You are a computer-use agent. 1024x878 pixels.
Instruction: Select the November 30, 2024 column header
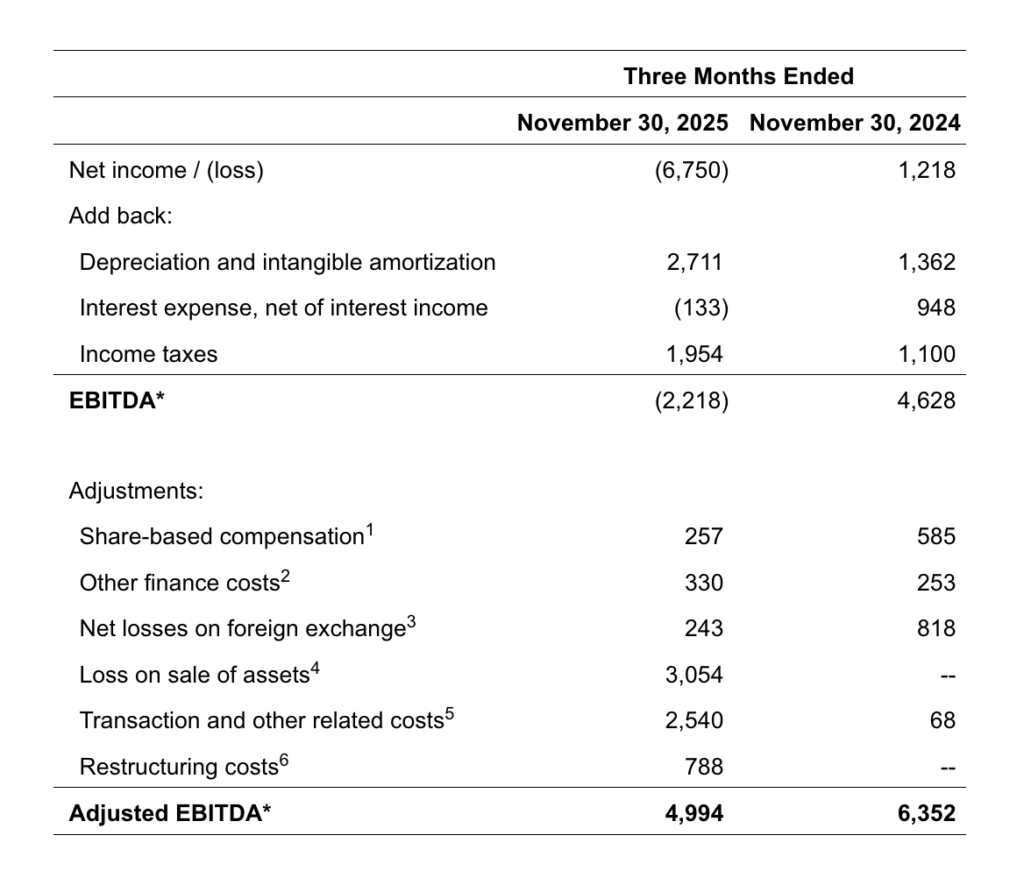point(854,123)
